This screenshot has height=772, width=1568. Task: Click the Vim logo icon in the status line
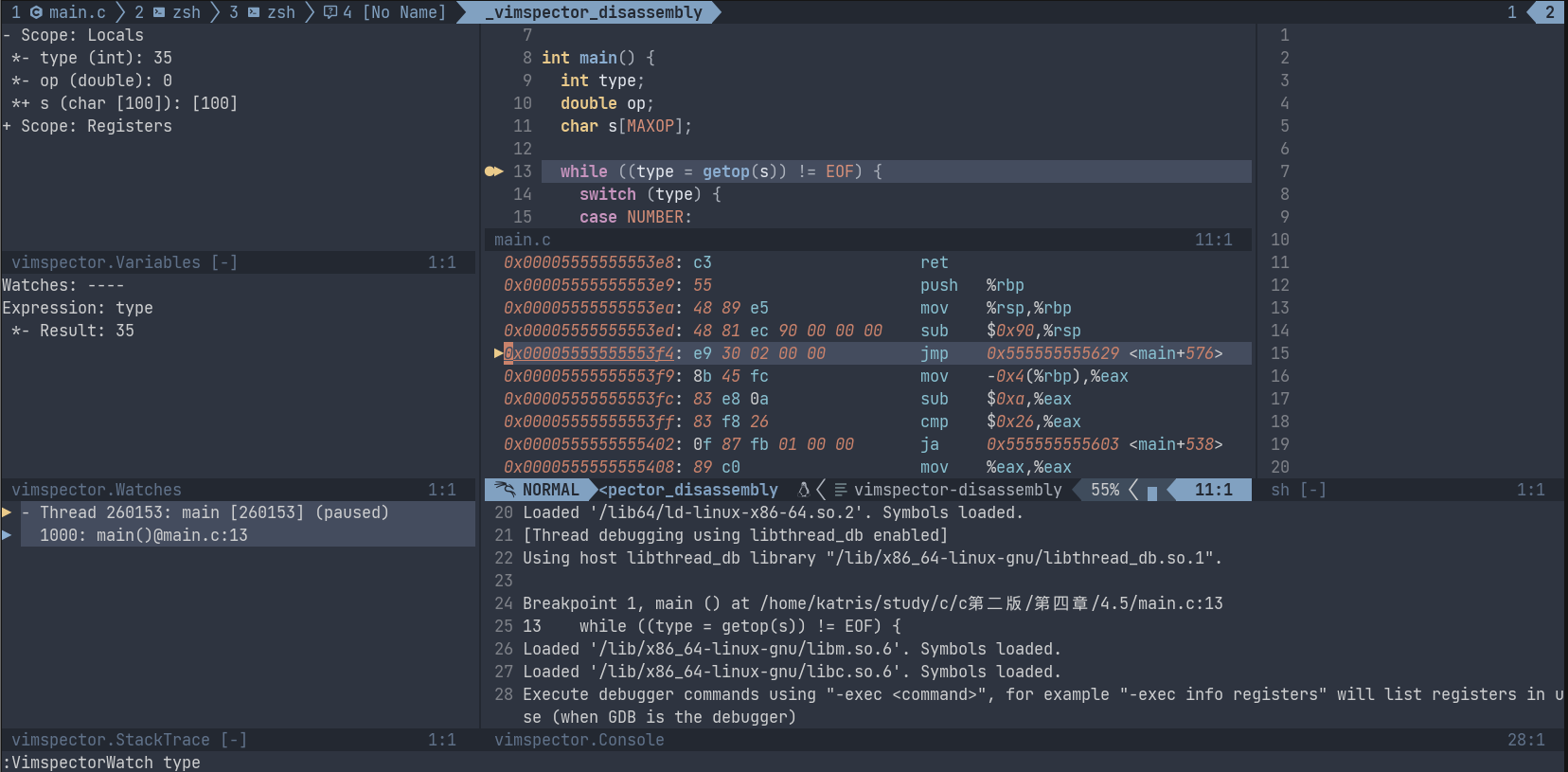(x=506, y=490)
